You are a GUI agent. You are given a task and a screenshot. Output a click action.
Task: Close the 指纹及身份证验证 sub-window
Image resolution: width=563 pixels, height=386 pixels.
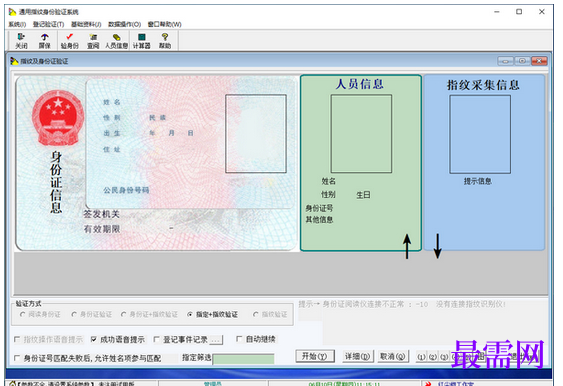coord(539,61)
